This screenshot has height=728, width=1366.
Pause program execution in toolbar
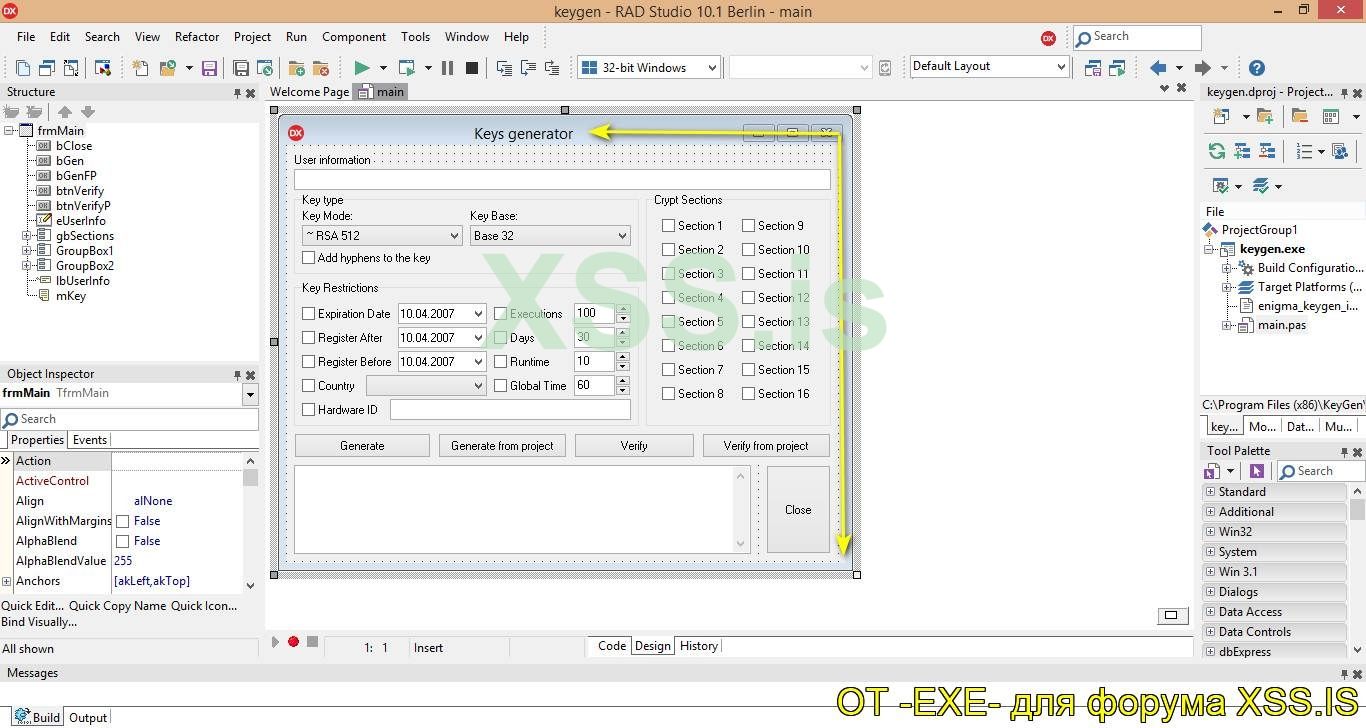(447, 68)
